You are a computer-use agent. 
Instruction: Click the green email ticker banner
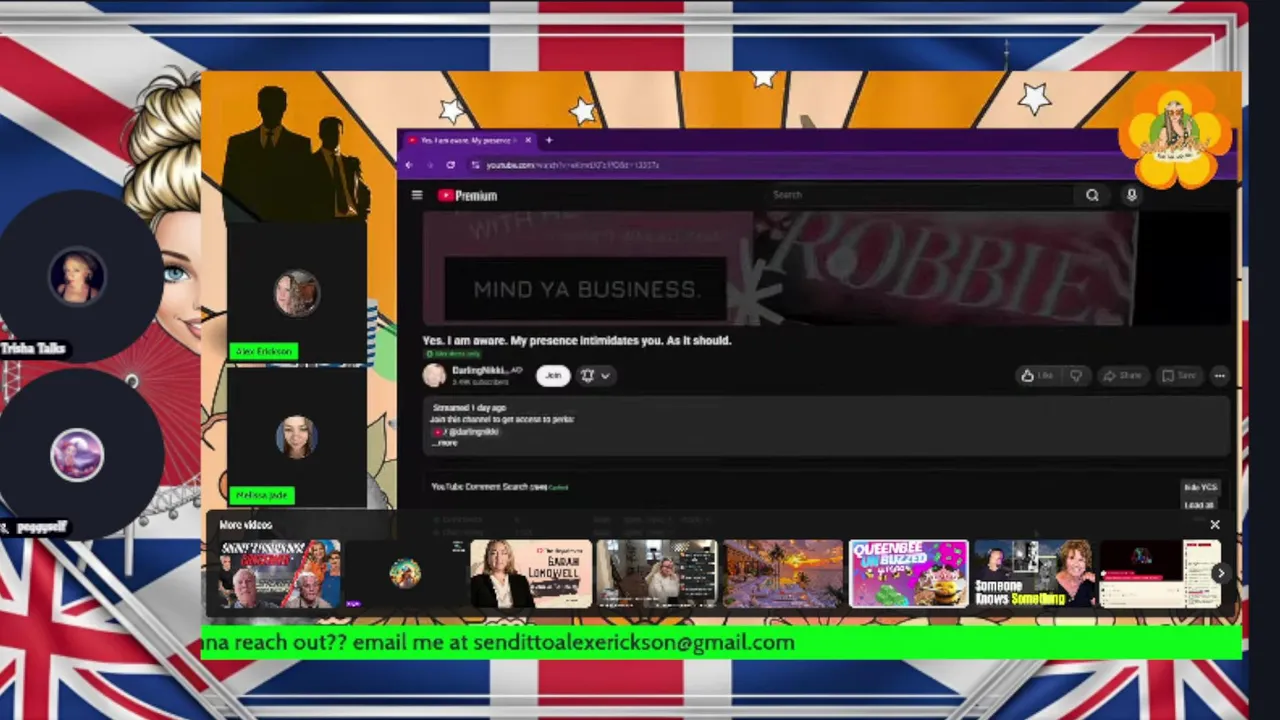721,642
